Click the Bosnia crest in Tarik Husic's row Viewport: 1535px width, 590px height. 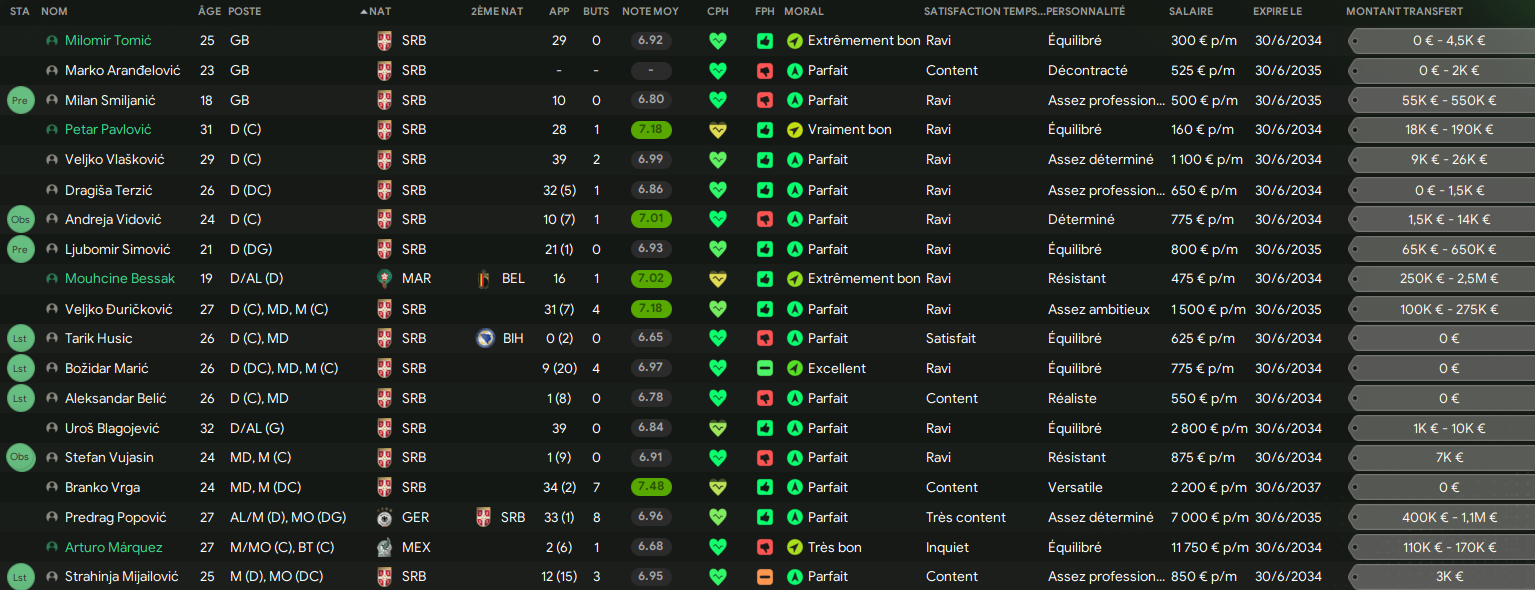click(486, 338)
